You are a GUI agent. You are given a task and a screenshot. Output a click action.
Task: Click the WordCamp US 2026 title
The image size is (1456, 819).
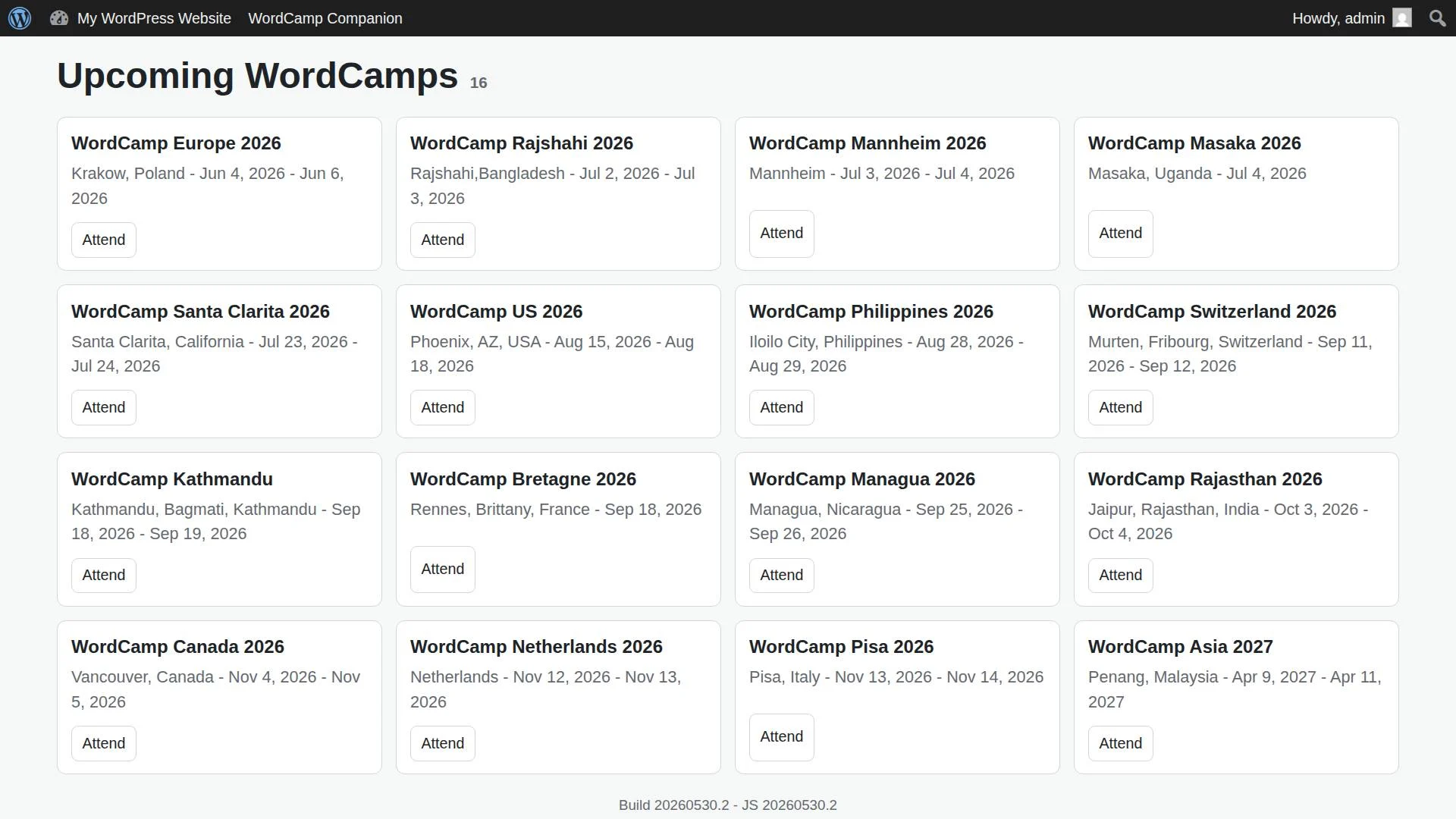click(496, 312)
